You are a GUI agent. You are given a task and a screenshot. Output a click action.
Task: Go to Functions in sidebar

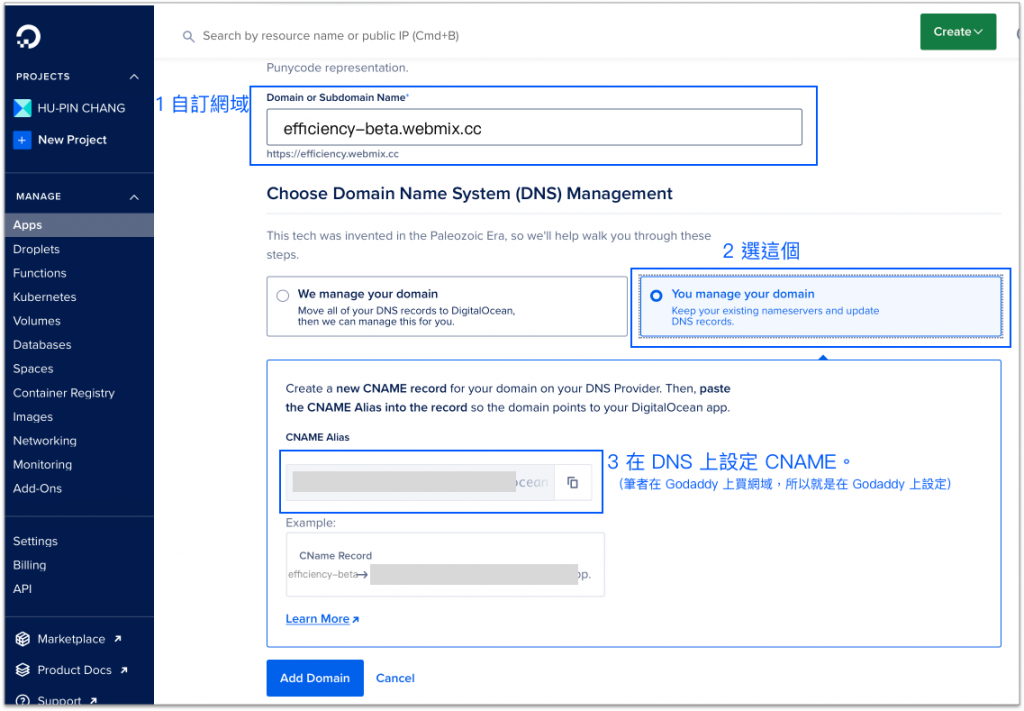[x=39, y=273]
